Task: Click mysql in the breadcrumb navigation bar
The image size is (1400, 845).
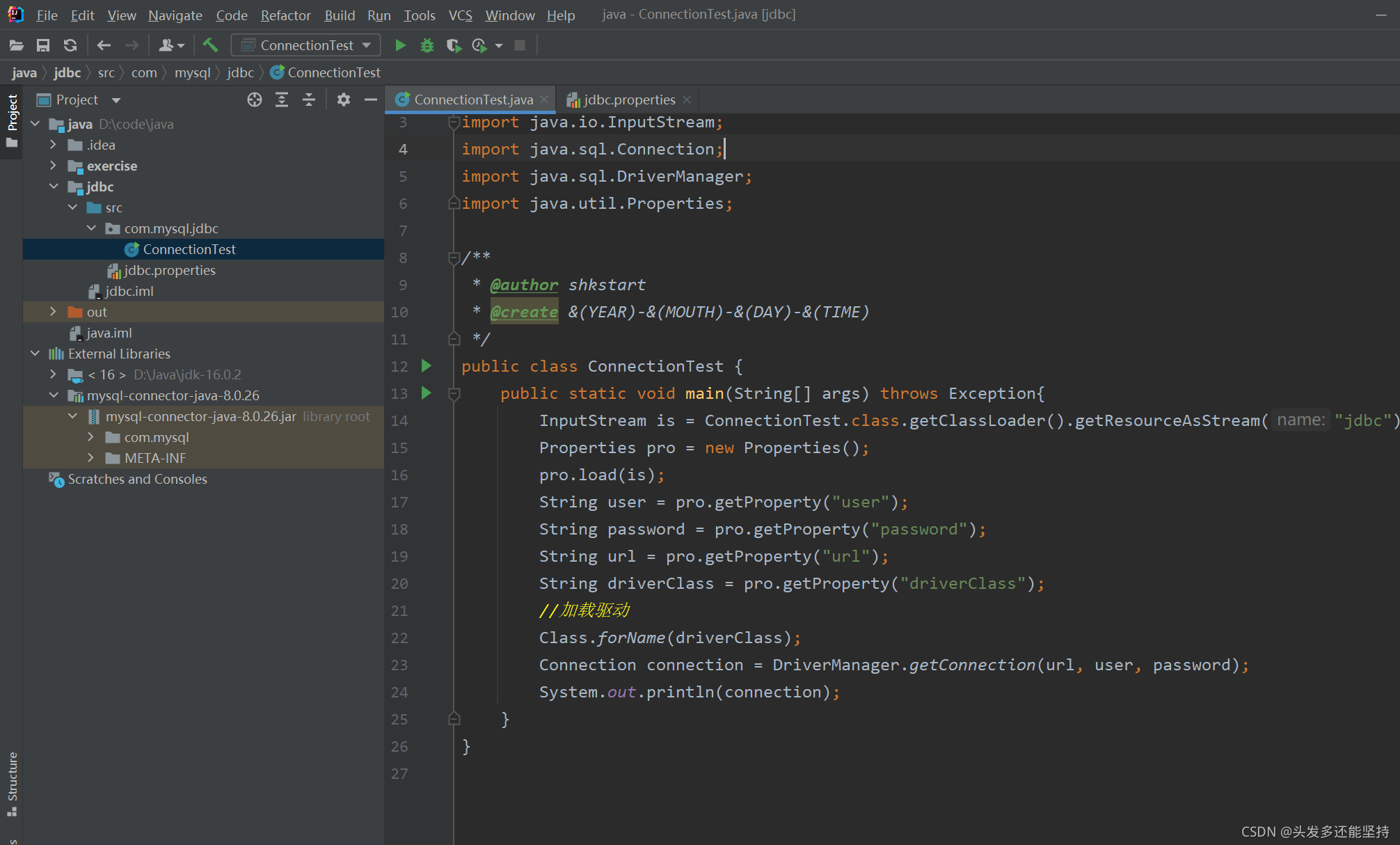Action: click(193, 72)
